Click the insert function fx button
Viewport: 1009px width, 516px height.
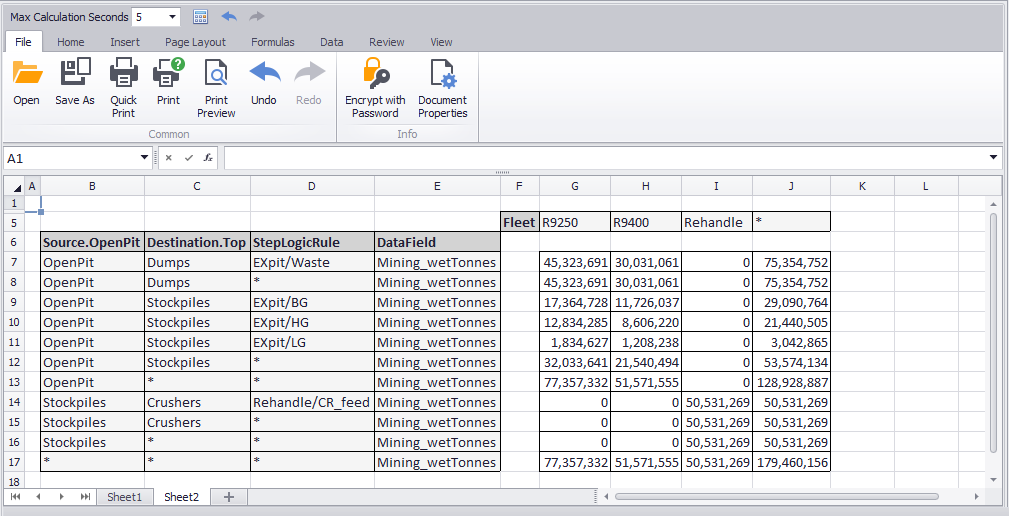pyautogui.click(x=208, y=158)
